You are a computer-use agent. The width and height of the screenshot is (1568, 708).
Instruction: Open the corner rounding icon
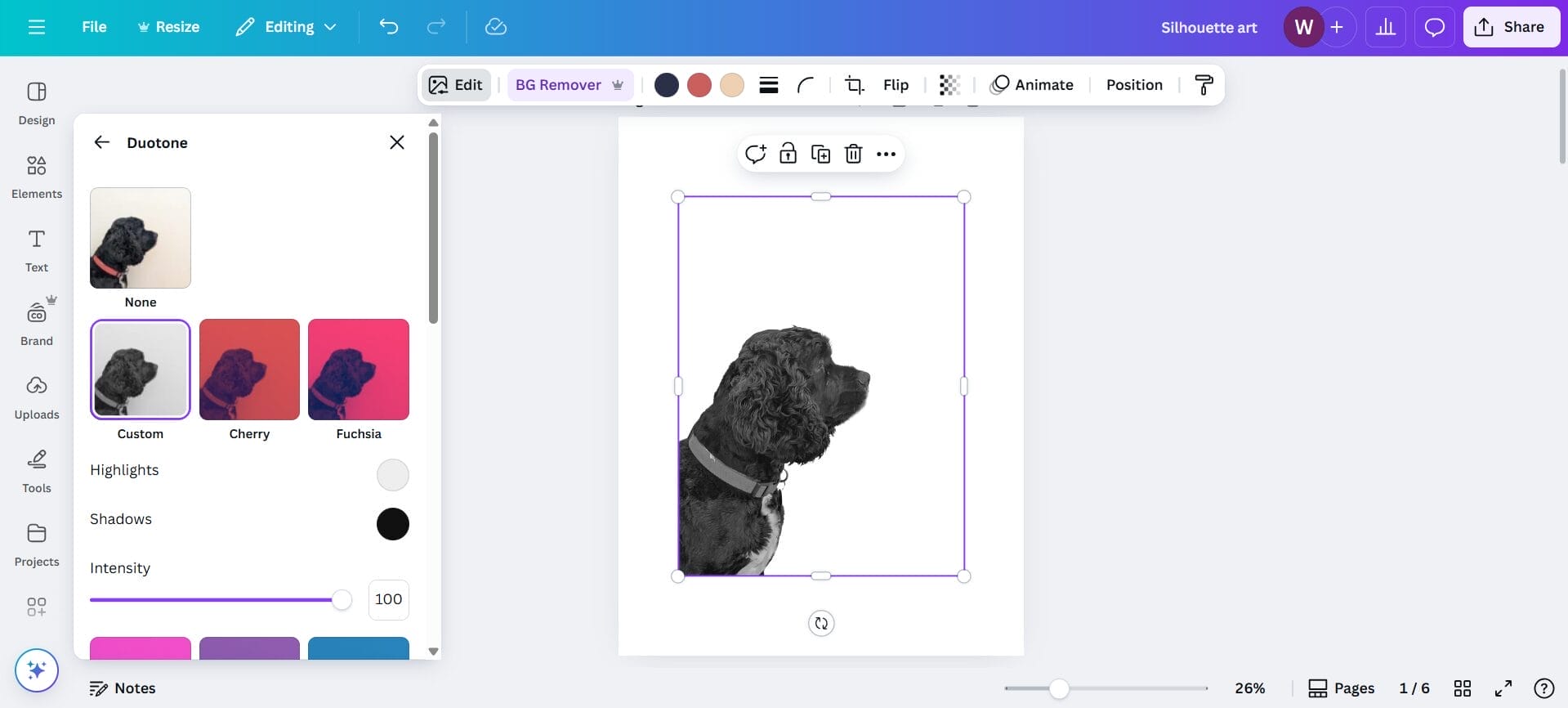(806, 85)
